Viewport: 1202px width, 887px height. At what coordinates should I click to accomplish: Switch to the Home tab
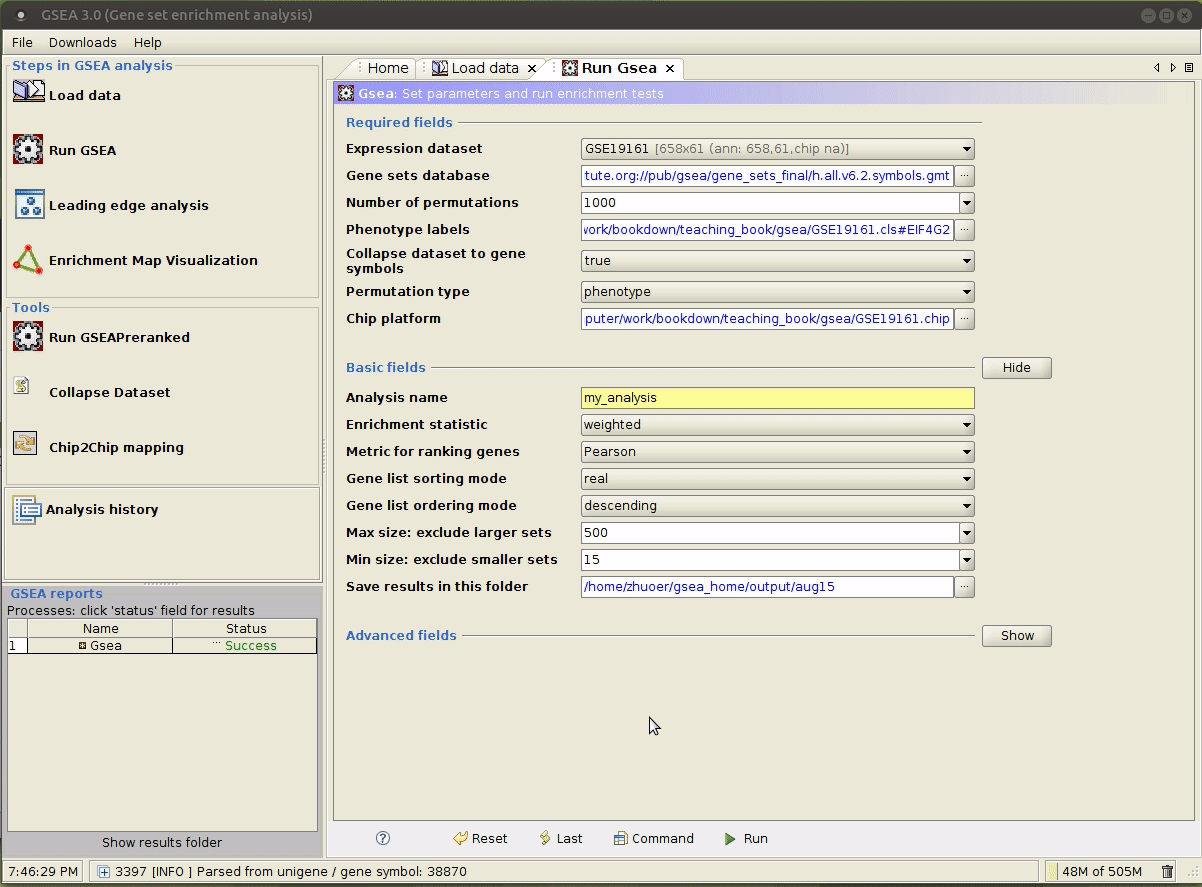click(x=387, y=68)
